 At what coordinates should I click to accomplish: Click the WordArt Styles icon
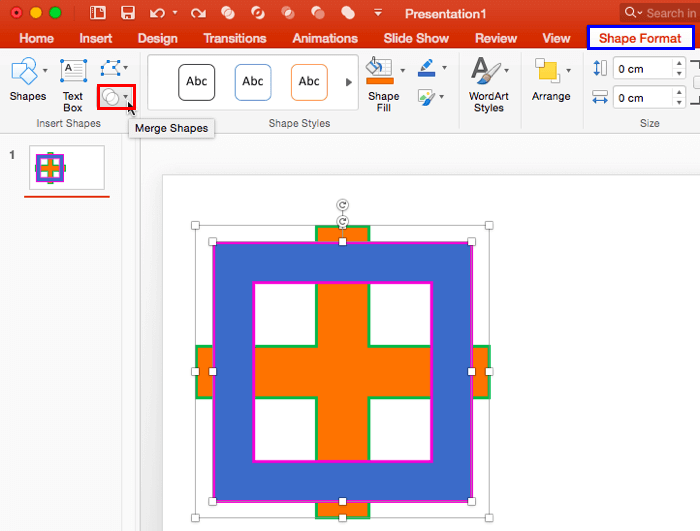pyautogui.click(x=486, y=71)
